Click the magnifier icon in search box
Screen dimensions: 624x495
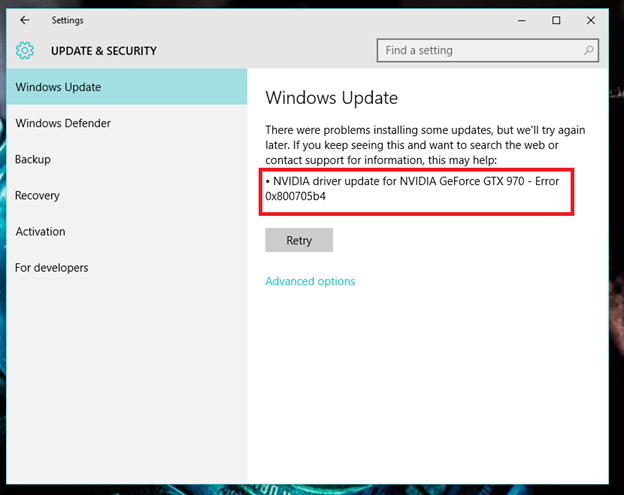[589, 50]
